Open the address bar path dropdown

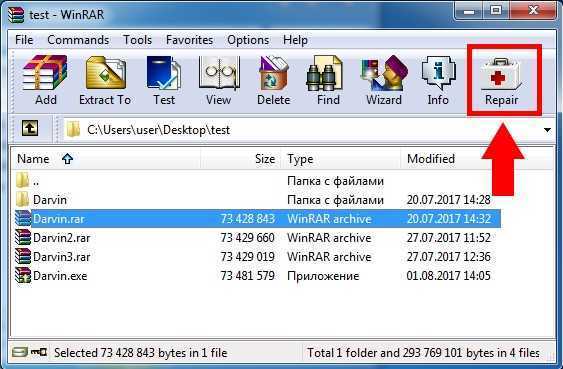[x=547, y=130]
